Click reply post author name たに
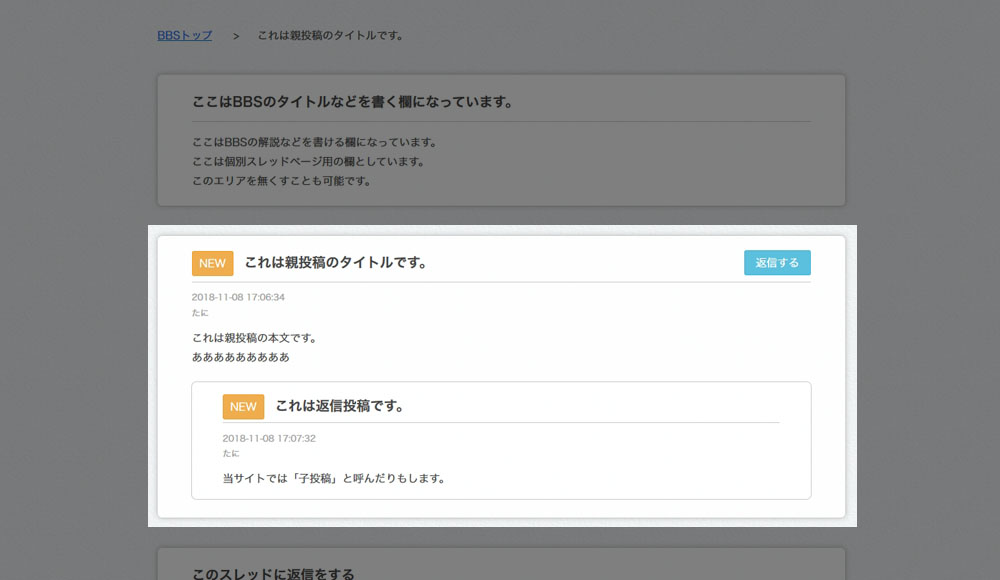Viewport: 1000px width, 580px height. 230,454
